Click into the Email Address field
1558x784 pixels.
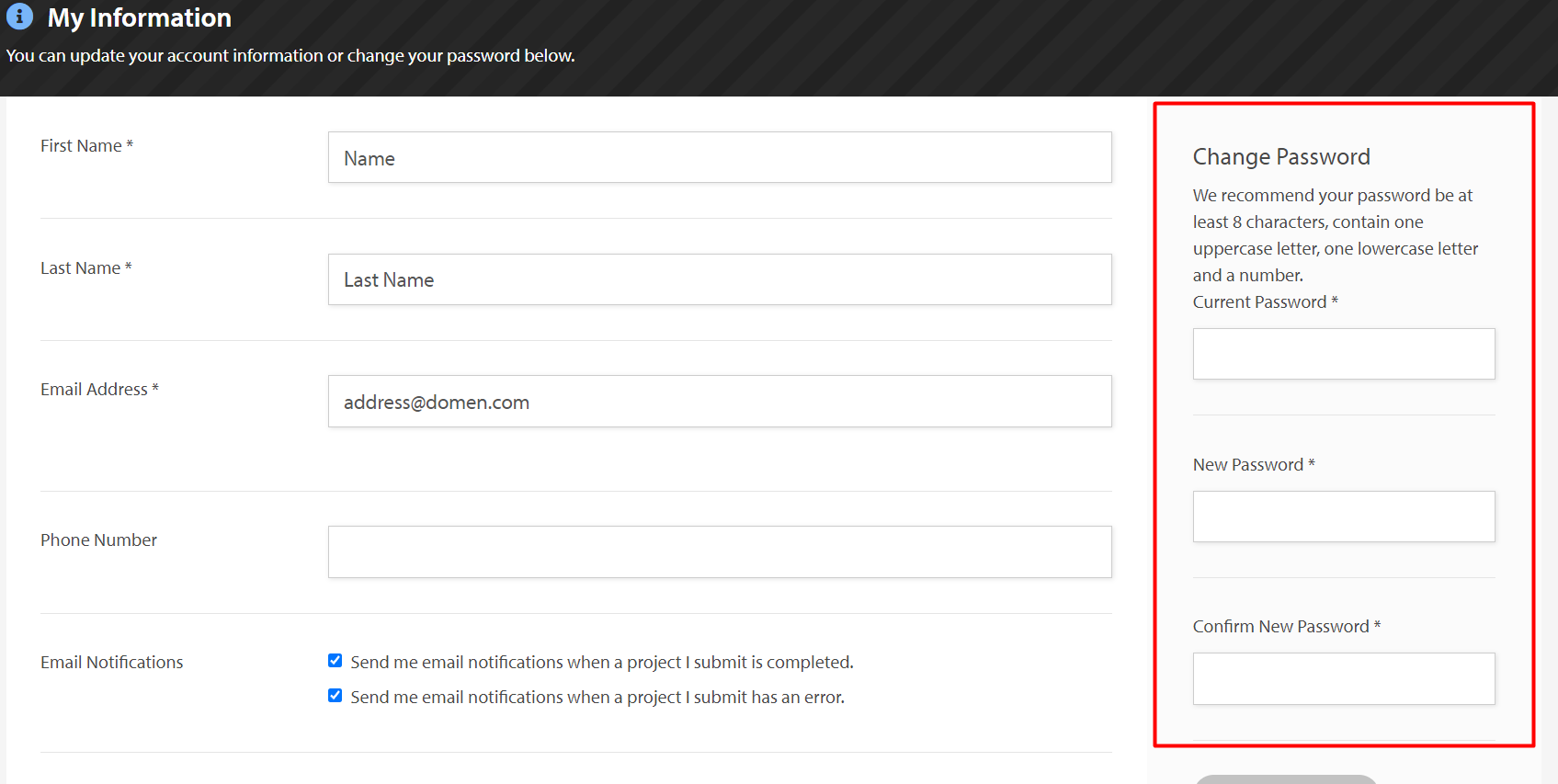coord(720,401)
